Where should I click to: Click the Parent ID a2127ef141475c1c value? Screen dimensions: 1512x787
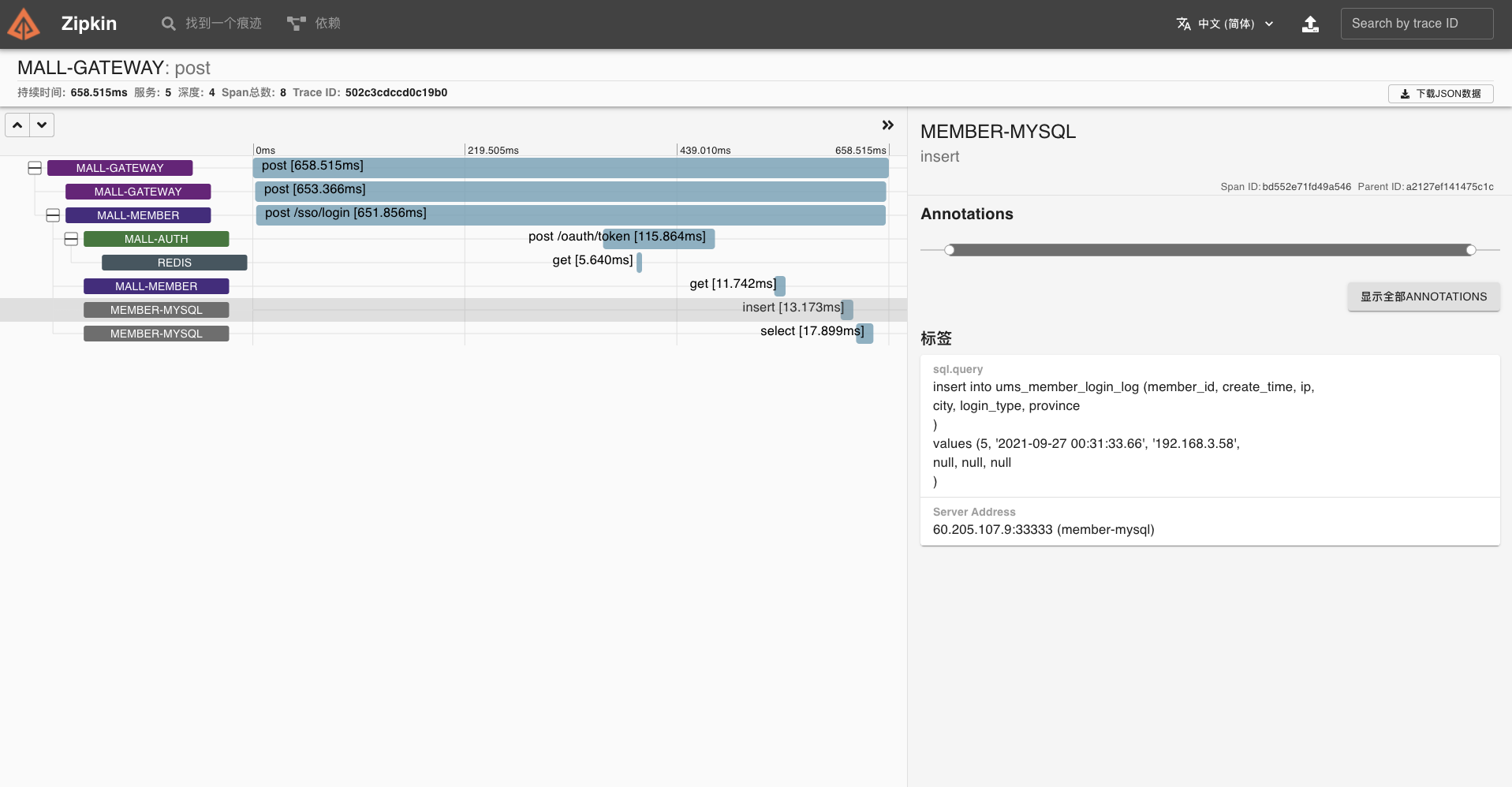point(1450,187)
